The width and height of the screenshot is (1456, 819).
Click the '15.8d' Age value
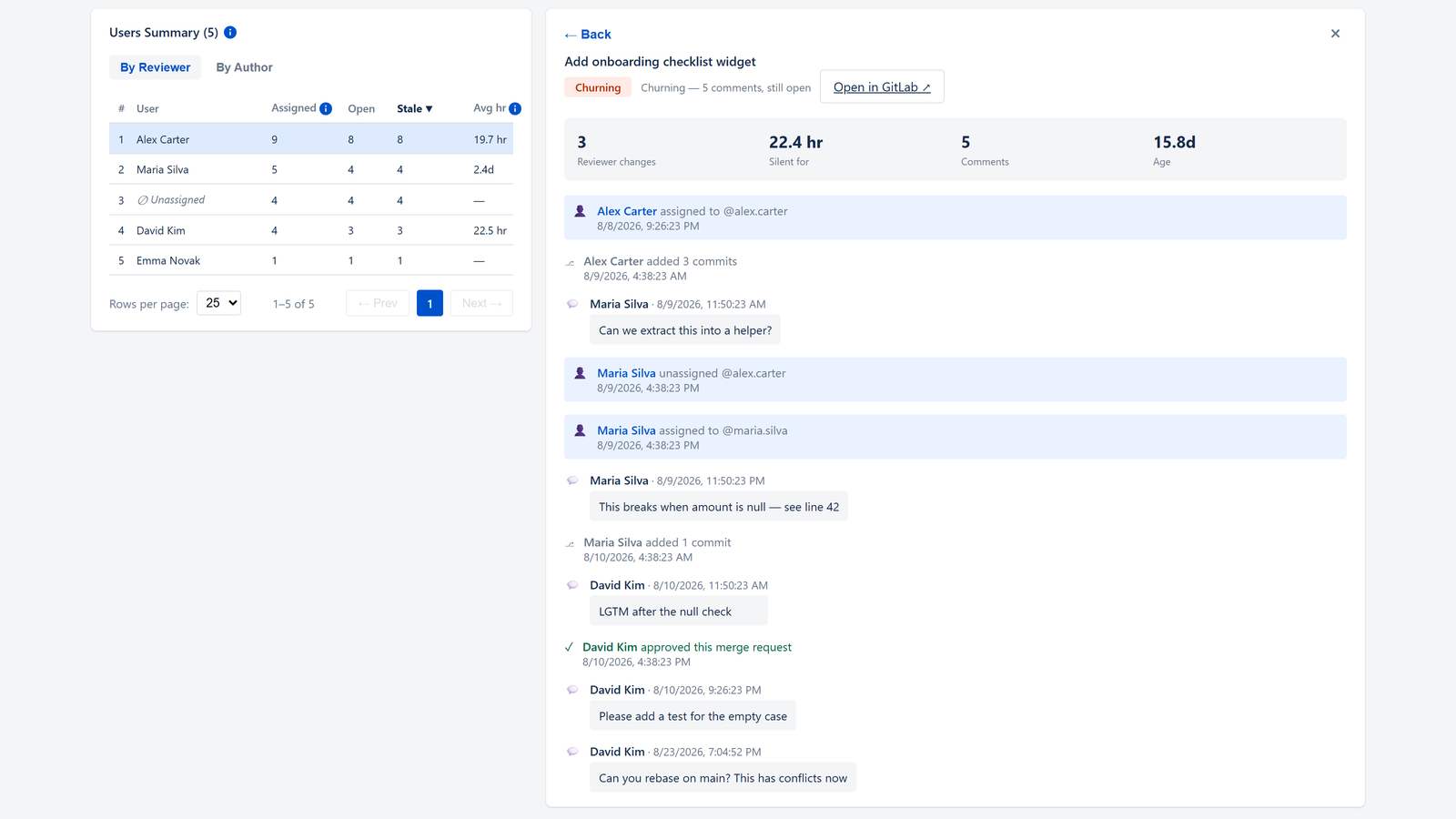click(1175, 142)
